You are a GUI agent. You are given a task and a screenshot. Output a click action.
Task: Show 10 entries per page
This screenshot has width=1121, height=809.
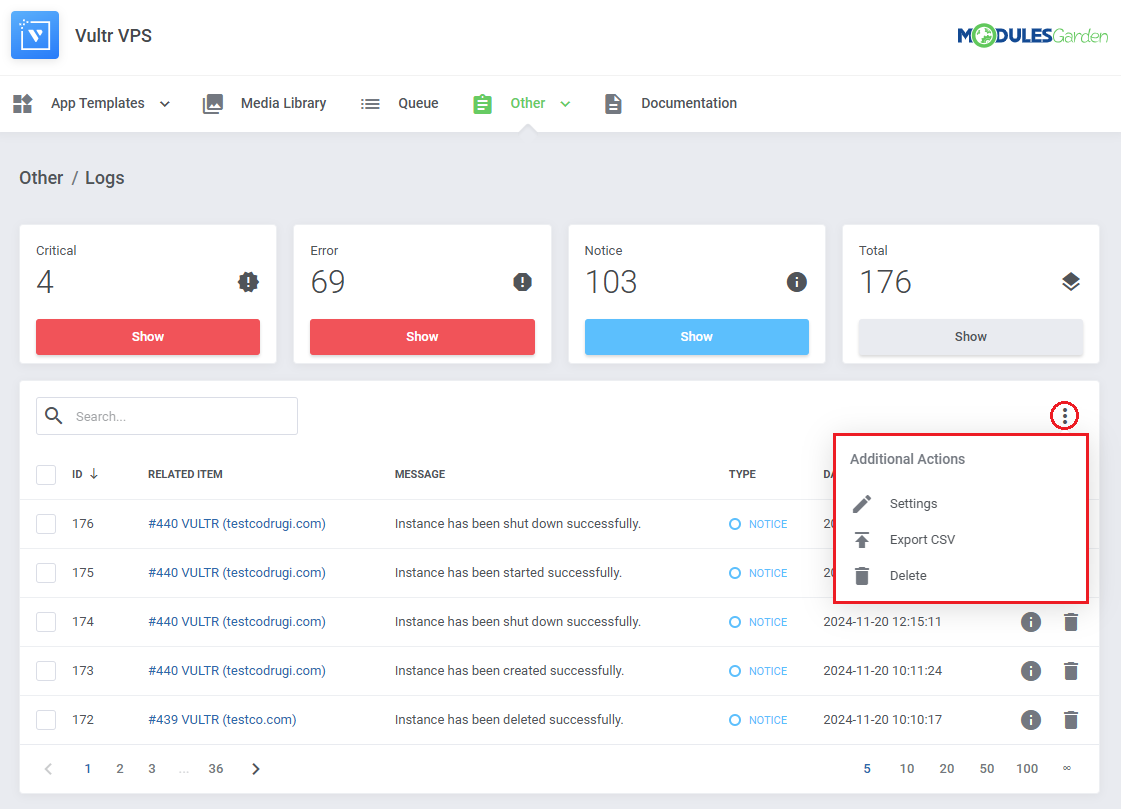(x=907, y=769)
